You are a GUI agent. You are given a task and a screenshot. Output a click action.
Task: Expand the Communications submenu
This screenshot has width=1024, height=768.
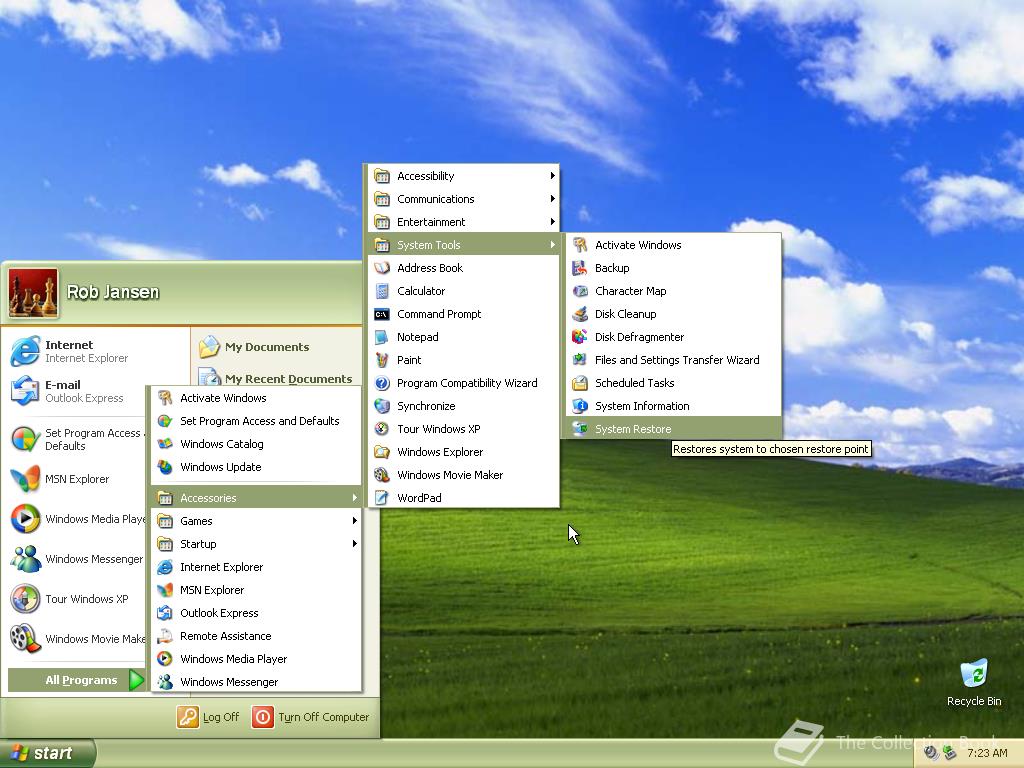point(462,199)
